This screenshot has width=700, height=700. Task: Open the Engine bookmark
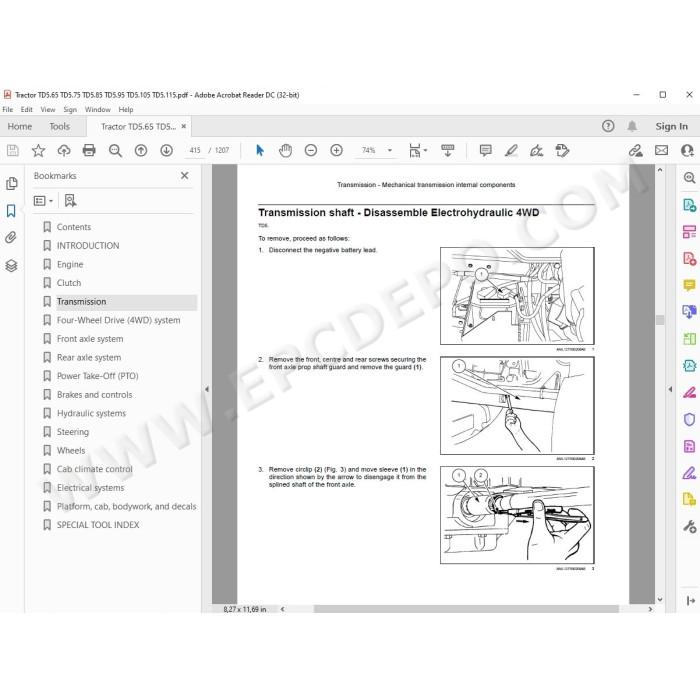(70, 264)
